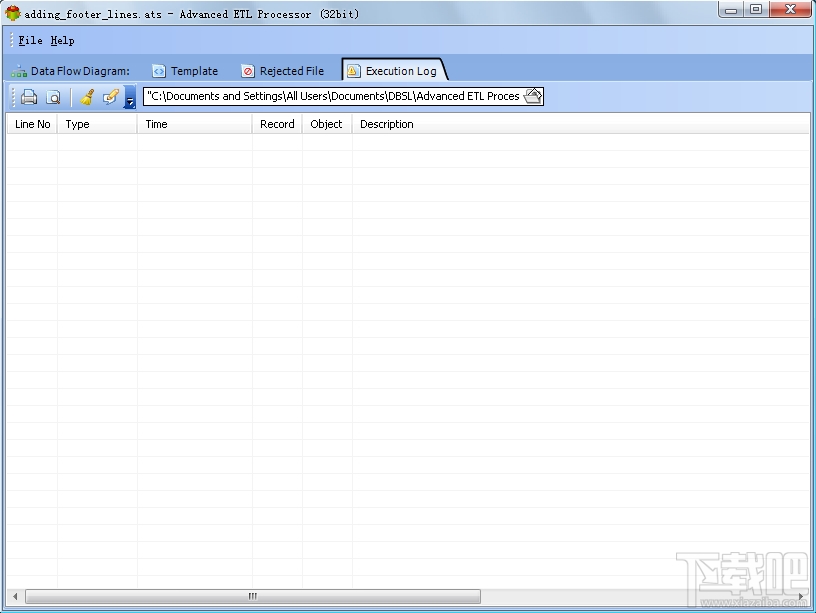The image size is (816, 613).
Task: Click the Template blue brackets icon
Action: coord(158,70)
